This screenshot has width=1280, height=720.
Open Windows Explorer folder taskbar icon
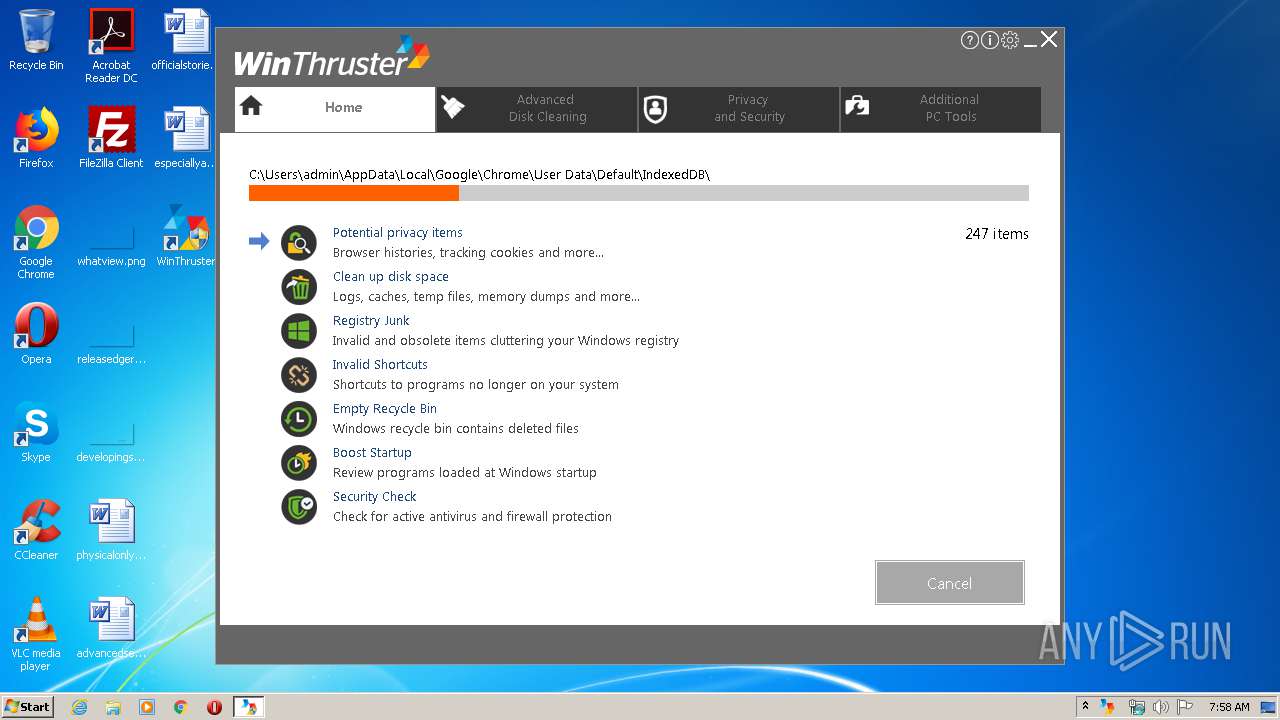[113, 707]
